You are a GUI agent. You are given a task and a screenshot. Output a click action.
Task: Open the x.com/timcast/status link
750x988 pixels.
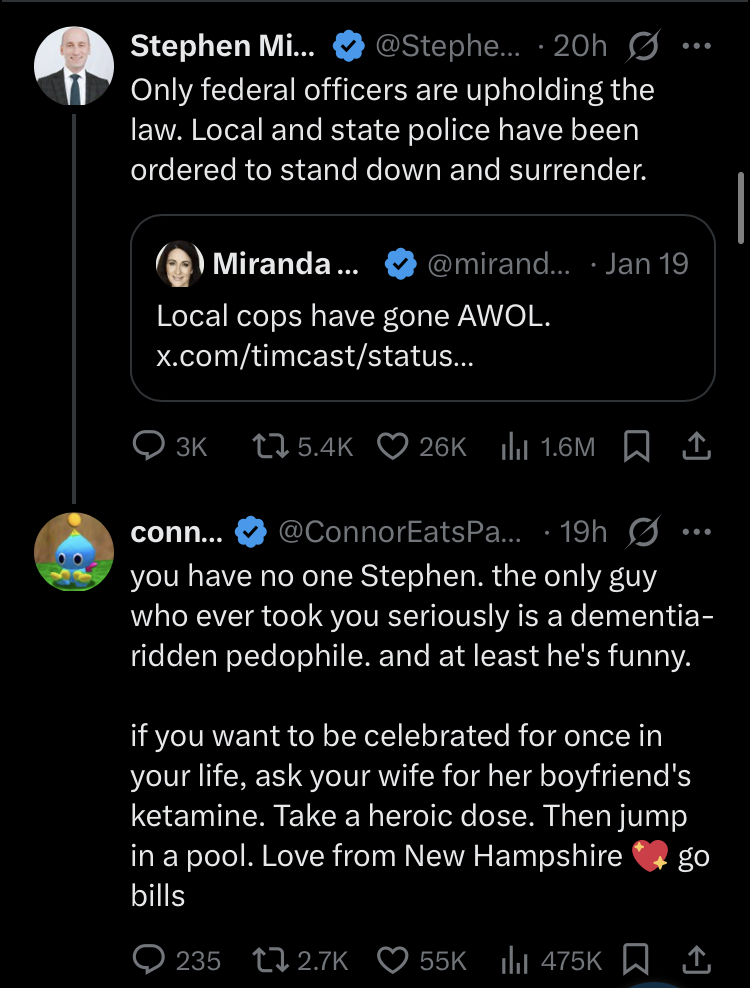click(314, 356)
